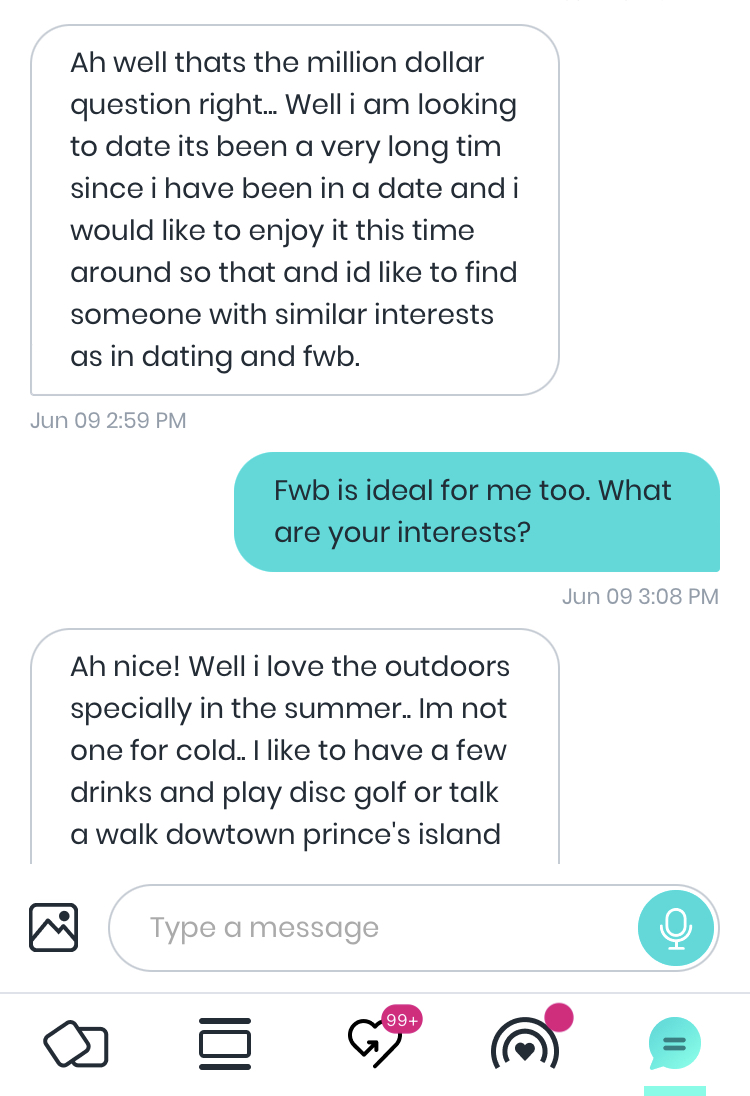Image resolution: width=750 pixels, height=1096 pixels.
Task: Click the Jun 09 2:59 PM timestamp
Action: (x=108, y=420)
